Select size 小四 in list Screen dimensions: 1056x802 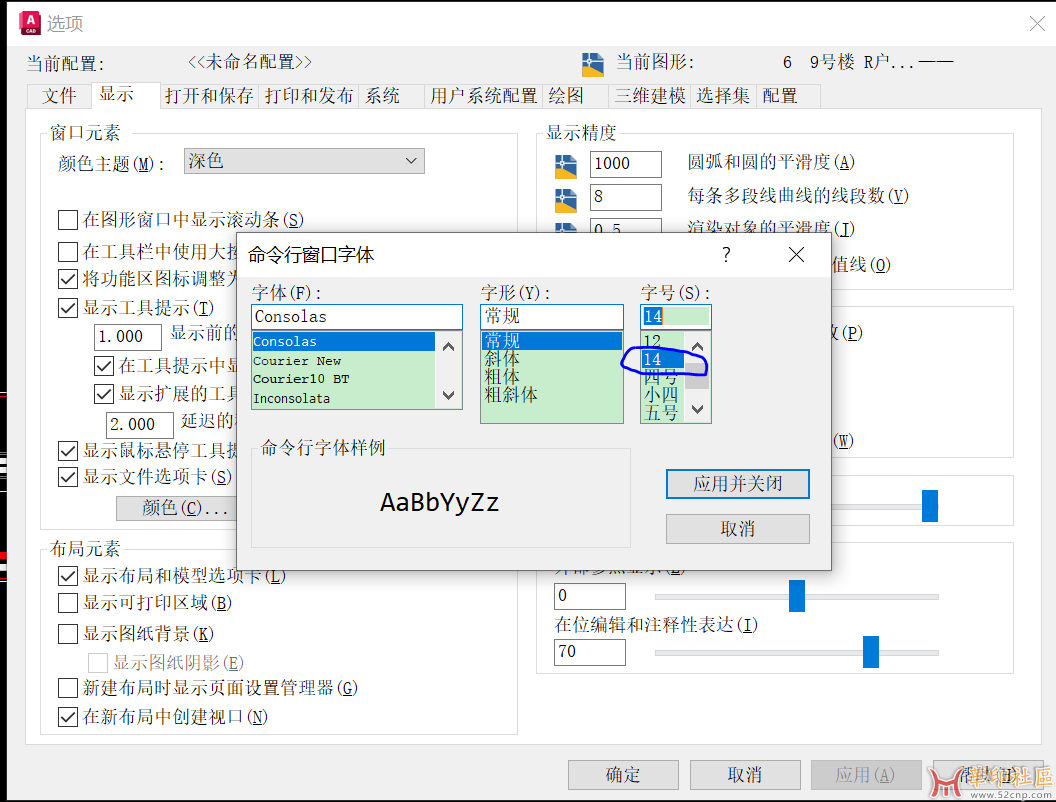pyautogui.click(x=663, y=394)
